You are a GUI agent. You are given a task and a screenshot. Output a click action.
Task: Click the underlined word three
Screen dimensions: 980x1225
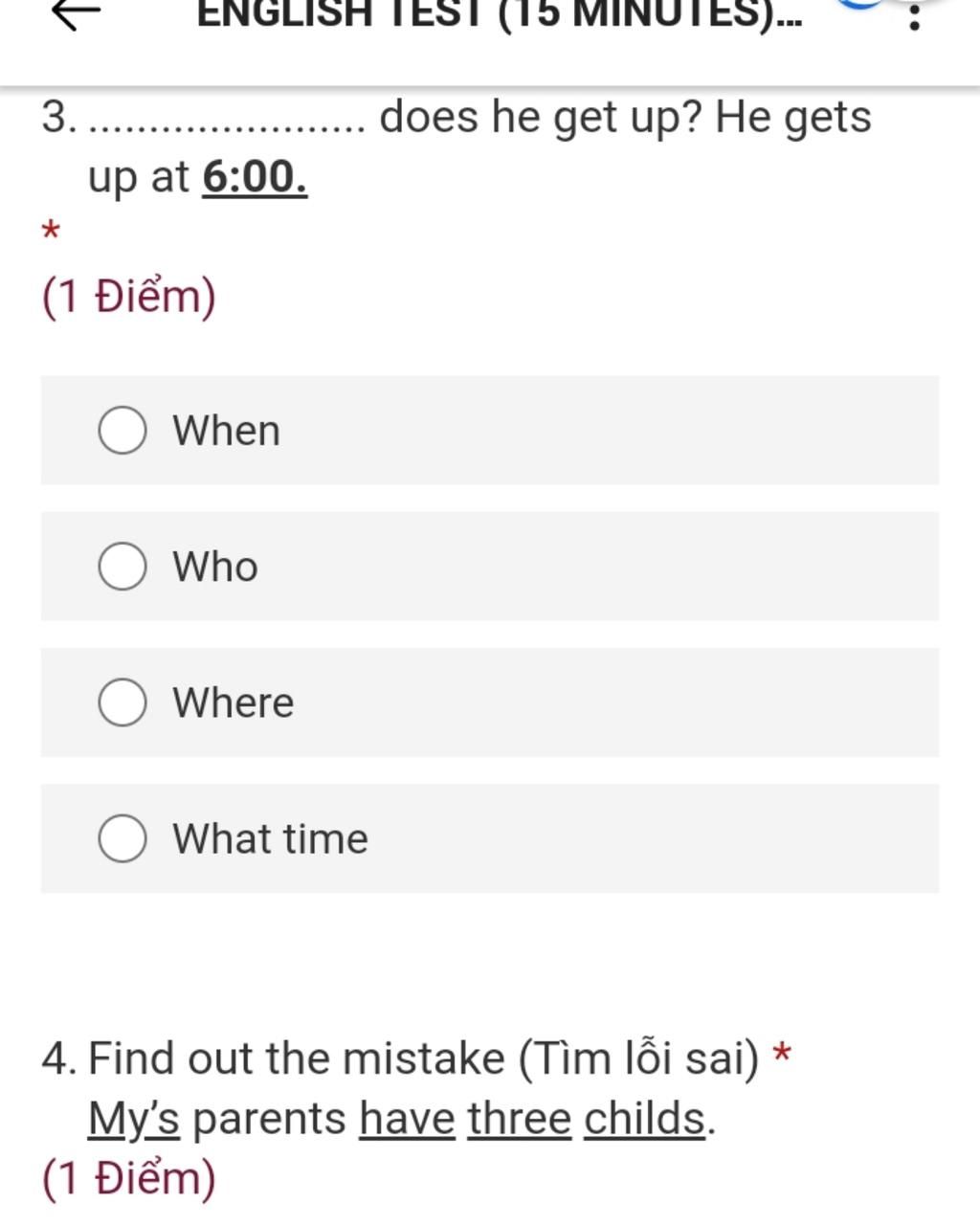pos(520,1119)
